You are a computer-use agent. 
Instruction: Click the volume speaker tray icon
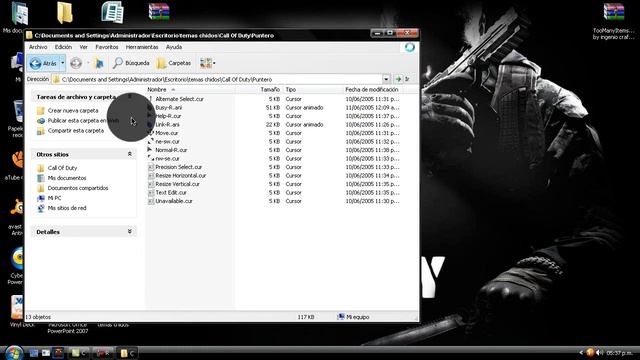[x=599, y=353]
